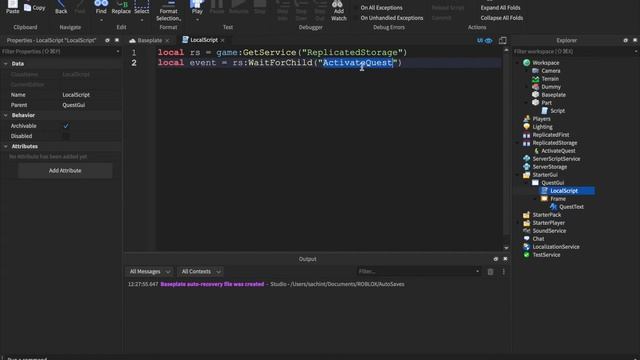The image size is (640, 360).
Task: Collapse the Workspace tree node
Action: point(518,62)
